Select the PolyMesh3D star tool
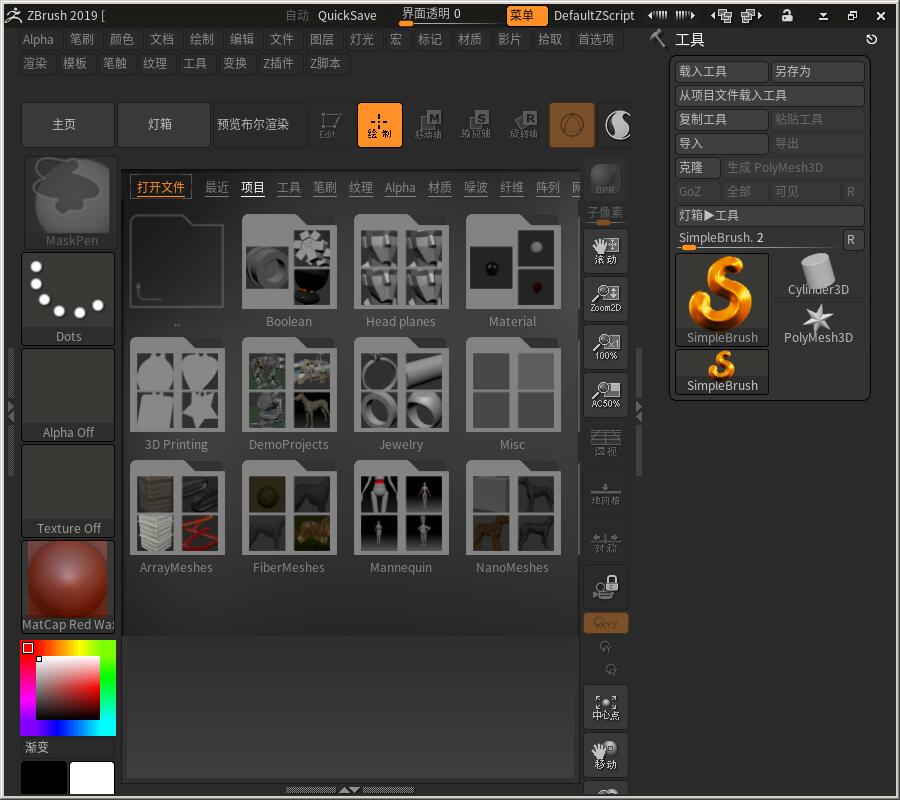 pyautogui.click(x=818, y=324)
